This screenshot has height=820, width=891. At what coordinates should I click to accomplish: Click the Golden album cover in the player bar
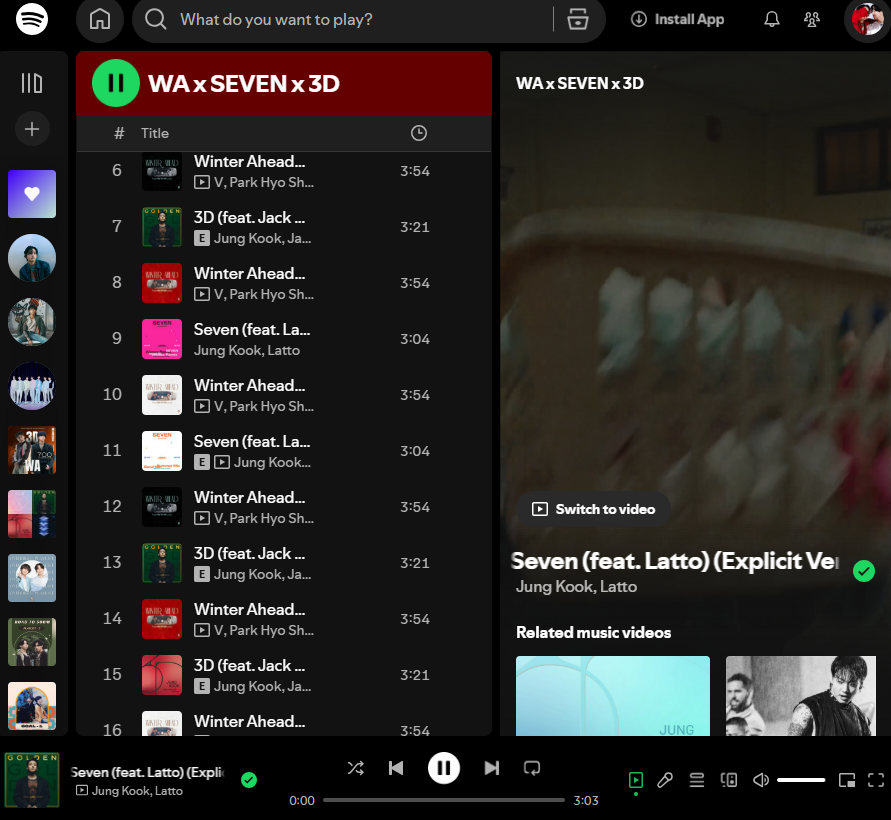pos(32,780)
